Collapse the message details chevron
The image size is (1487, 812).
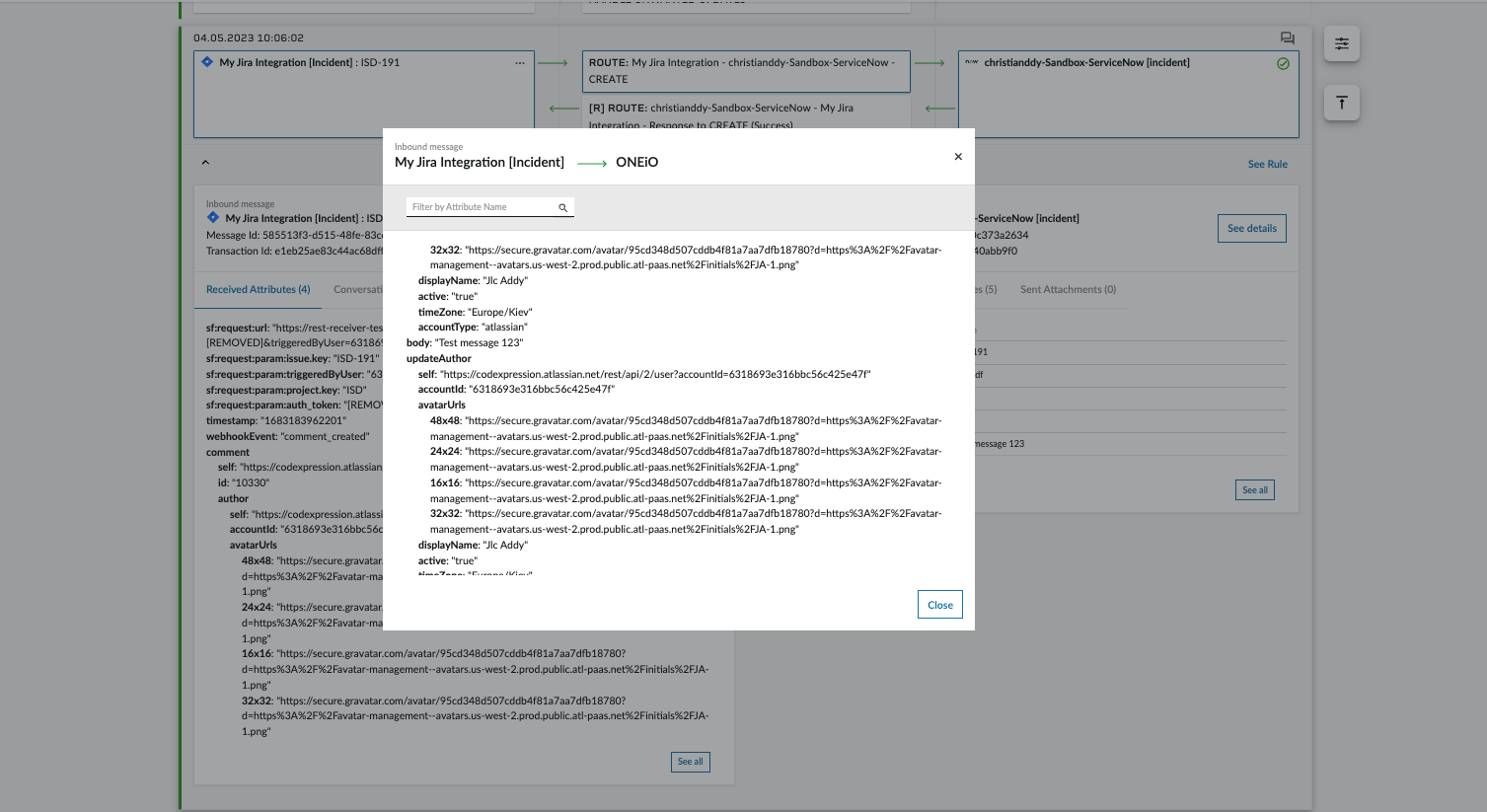click(205, 162)
